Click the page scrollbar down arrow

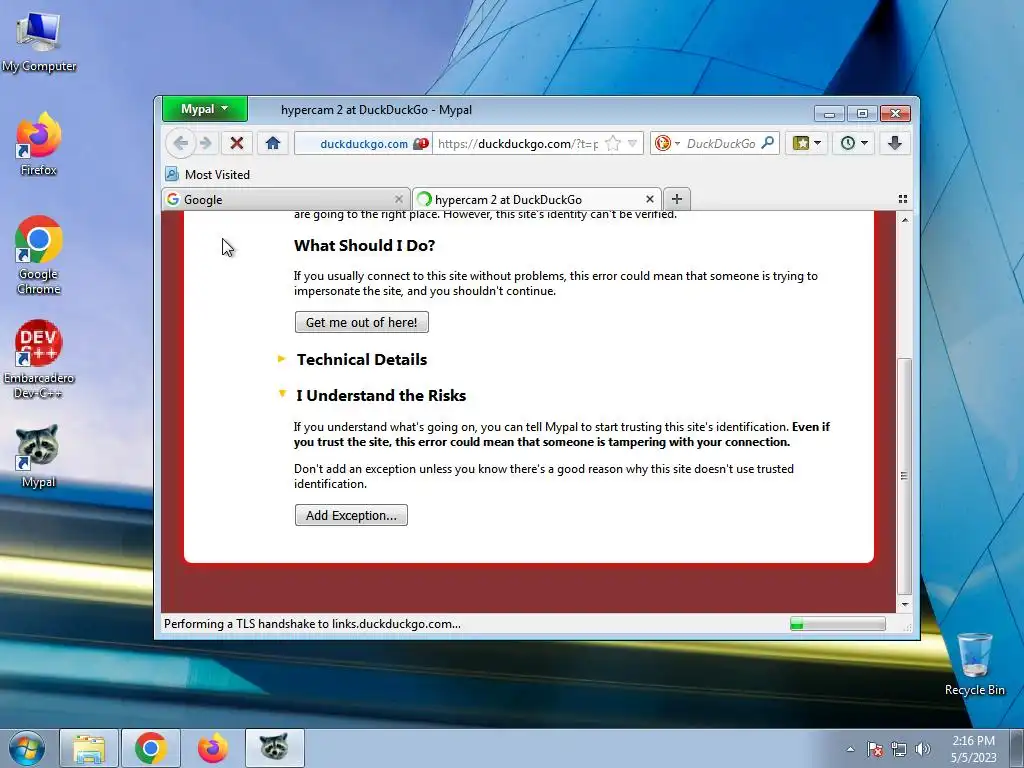[x=904, y=604]
